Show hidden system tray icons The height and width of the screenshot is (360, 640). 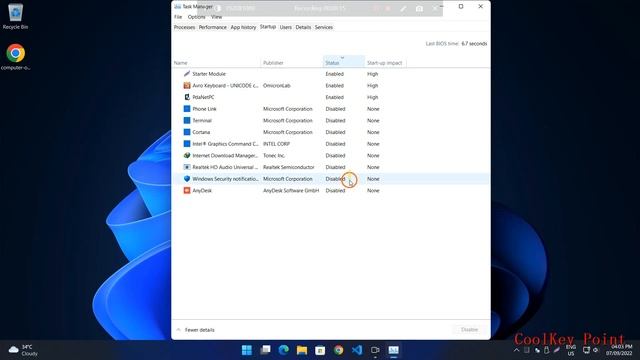(x=517, y=350)
